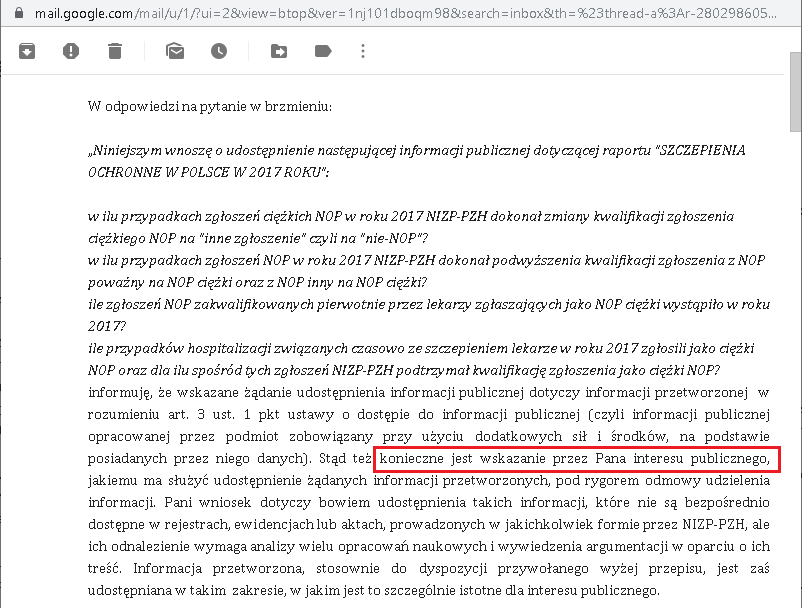
Task: Snooze this email with clock icon
Action: coord(218,52)
